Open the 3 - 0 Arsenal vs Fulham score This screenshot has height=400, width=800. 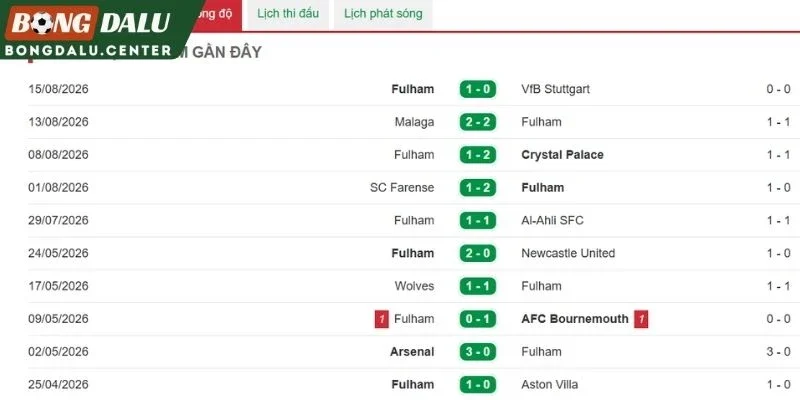[478, 352]
